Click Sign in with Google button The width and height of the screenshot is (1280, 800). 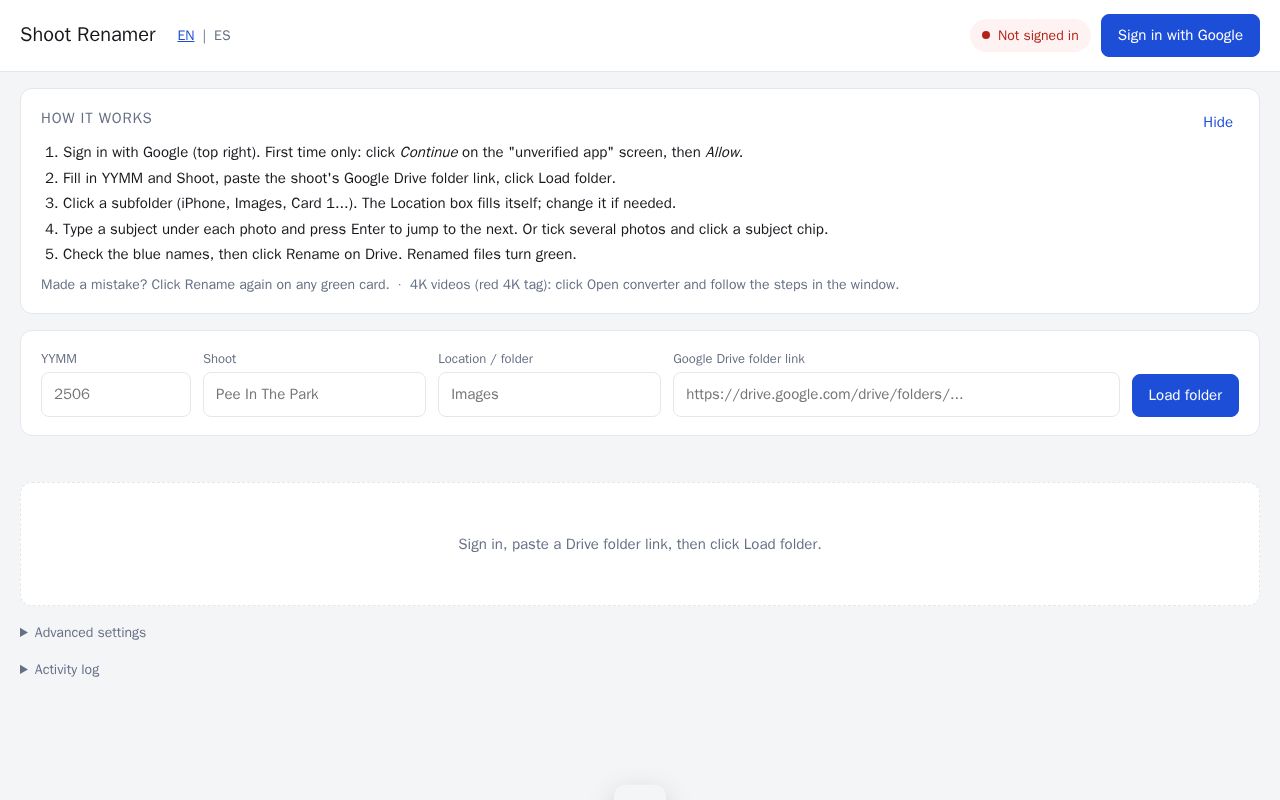click(x=1180, y=35)
